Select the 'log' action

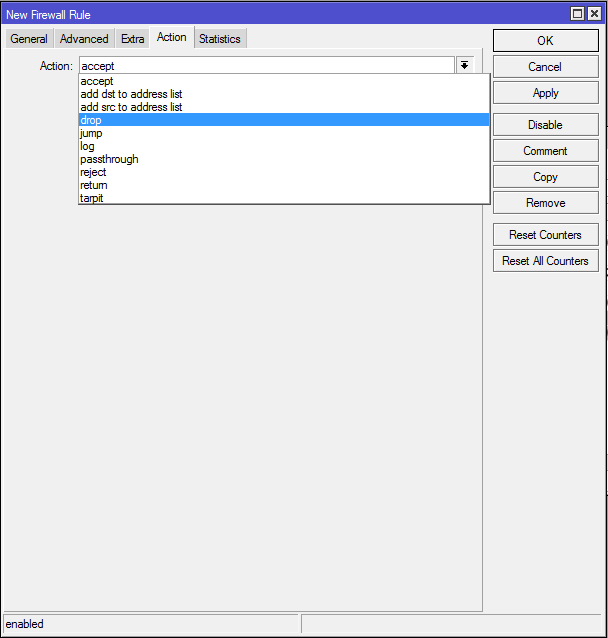(88, 146)
